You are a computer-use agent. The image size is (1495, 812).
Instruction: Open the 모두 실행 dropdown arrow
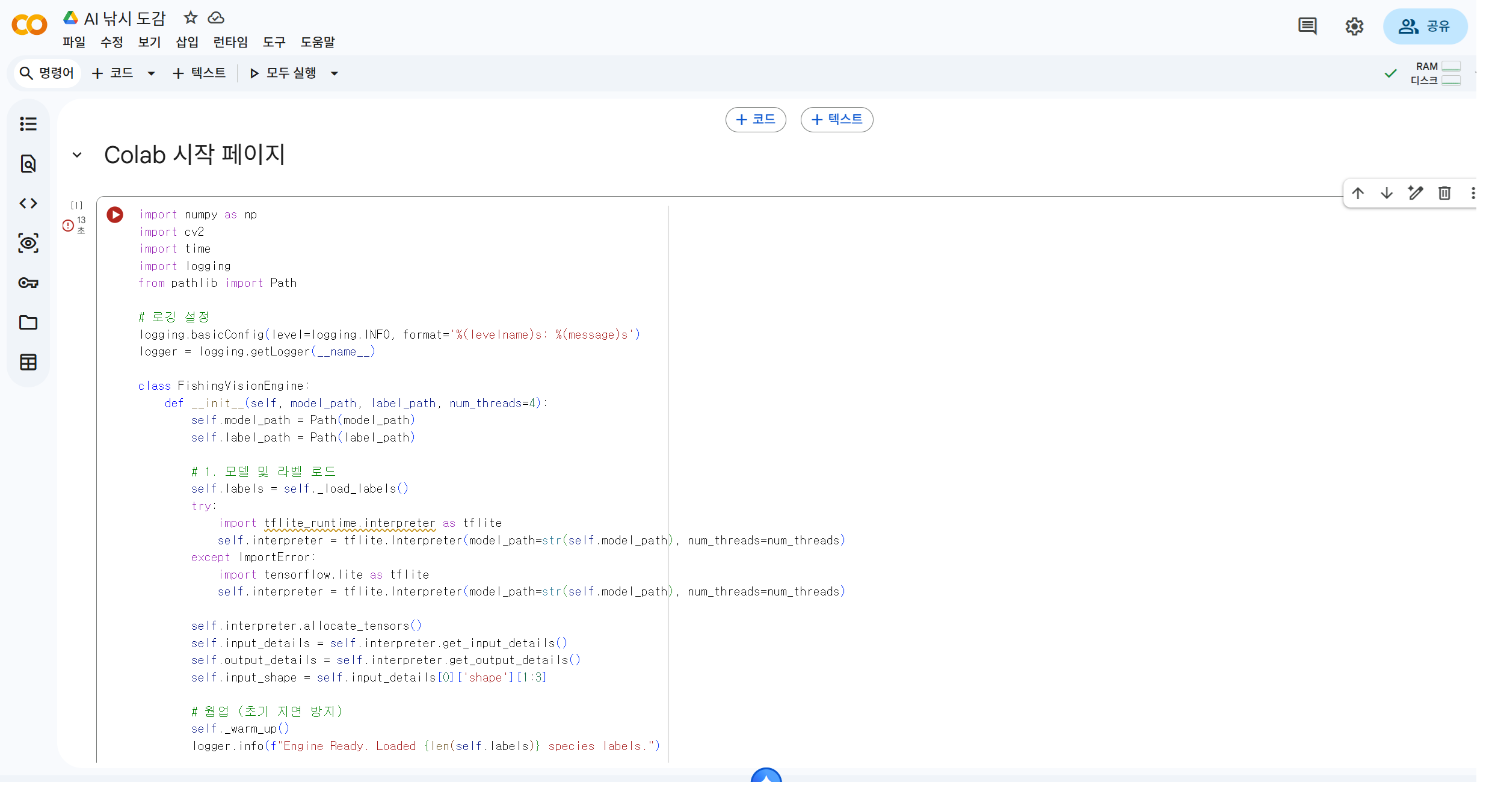[x=335, y=73]
